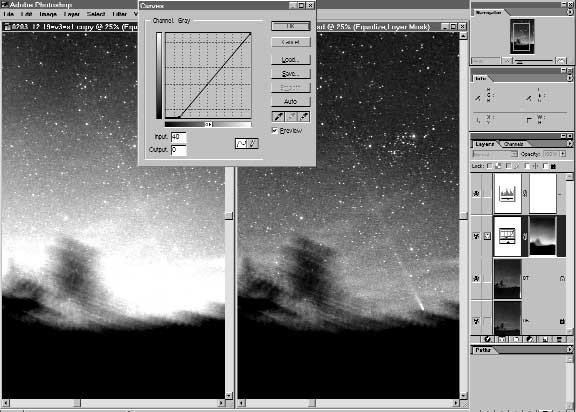Open the Layers panel flyout menu arrow
This screenshot has width=576, height=412.
pyautogui.click(x=570, y=144)
